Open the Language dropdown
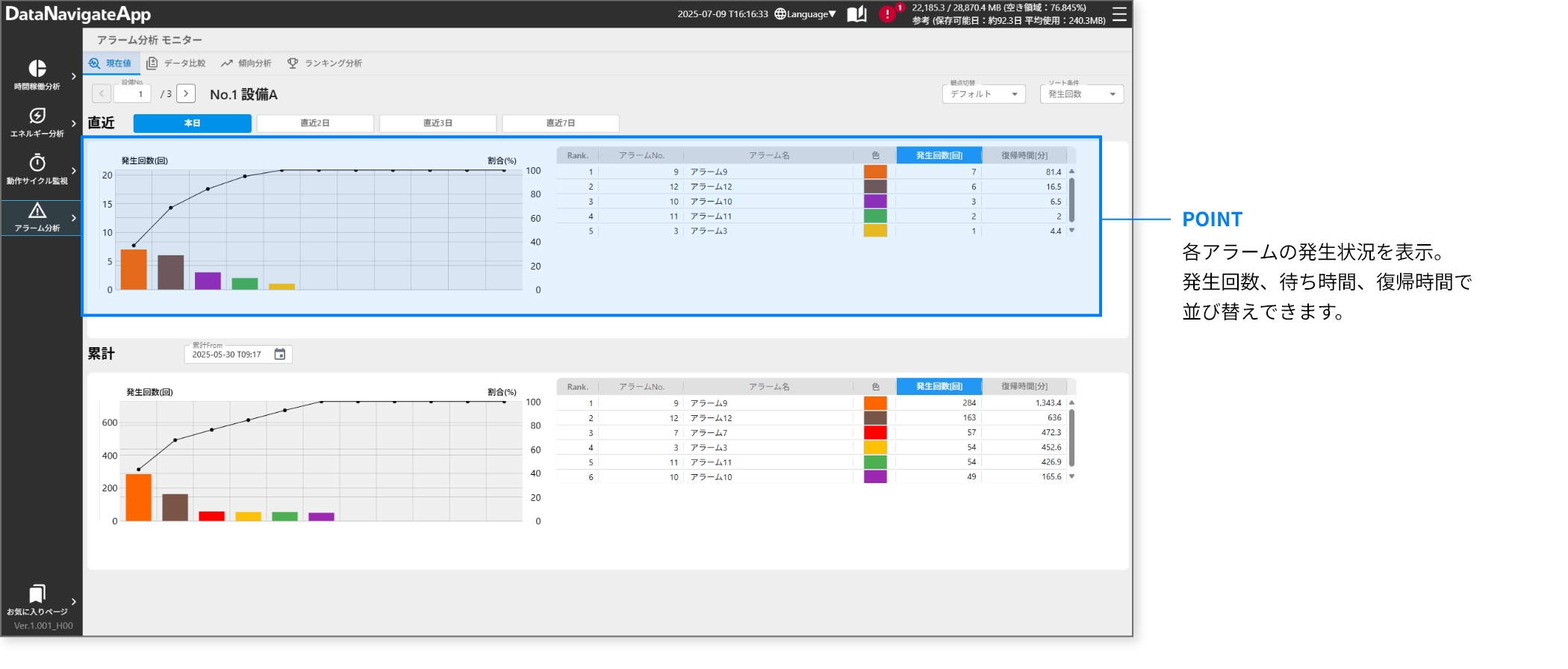Screen dimensions: 1568x669 806,14
